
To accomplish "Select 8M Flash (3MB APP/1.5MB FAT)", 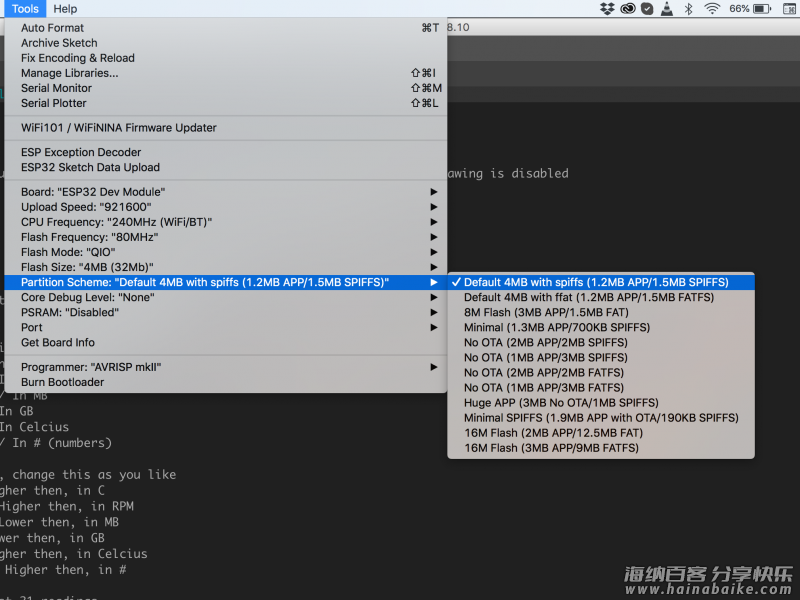I will [x=601, y=312].
